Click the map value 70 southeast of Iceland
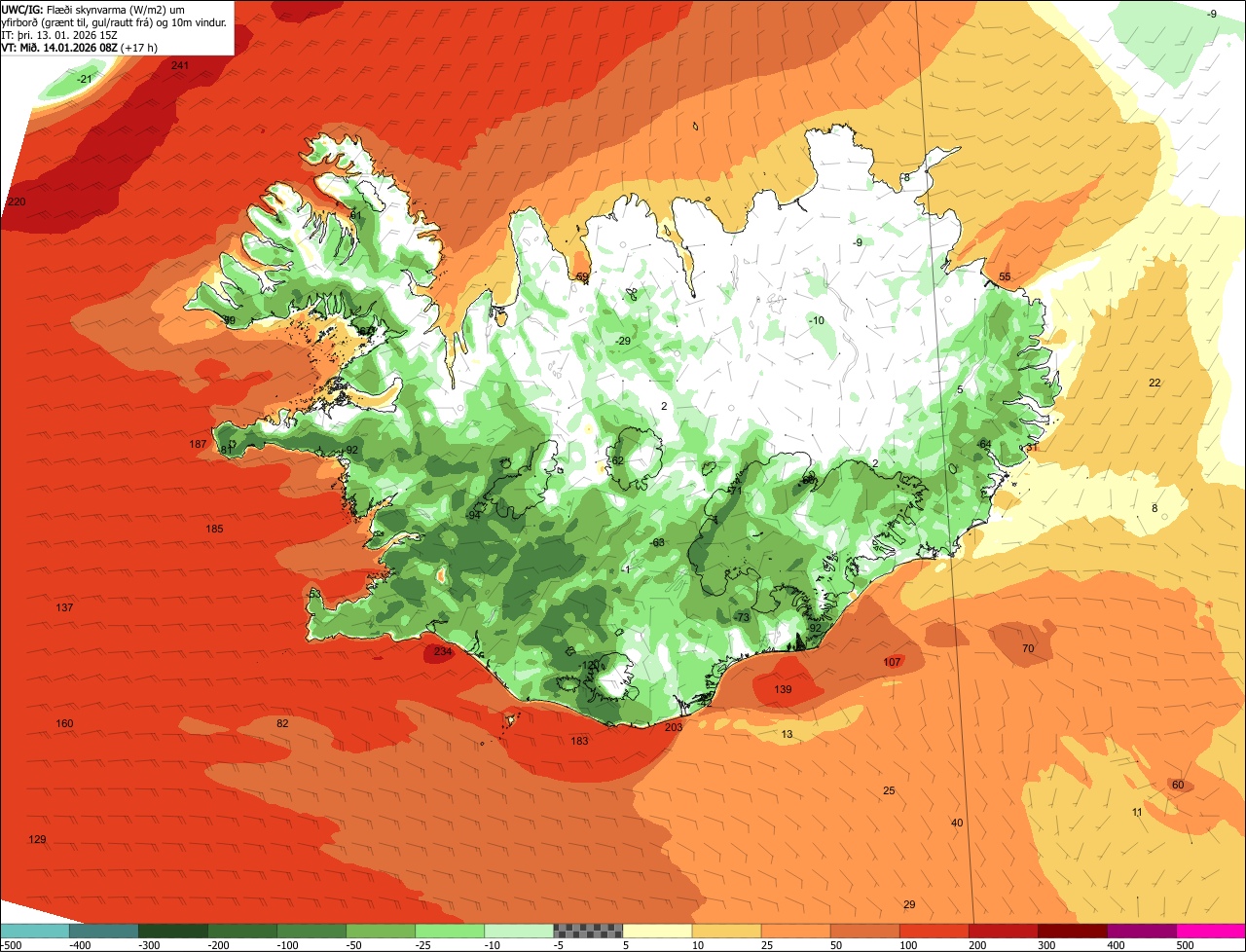 (x=1028, y=648)
